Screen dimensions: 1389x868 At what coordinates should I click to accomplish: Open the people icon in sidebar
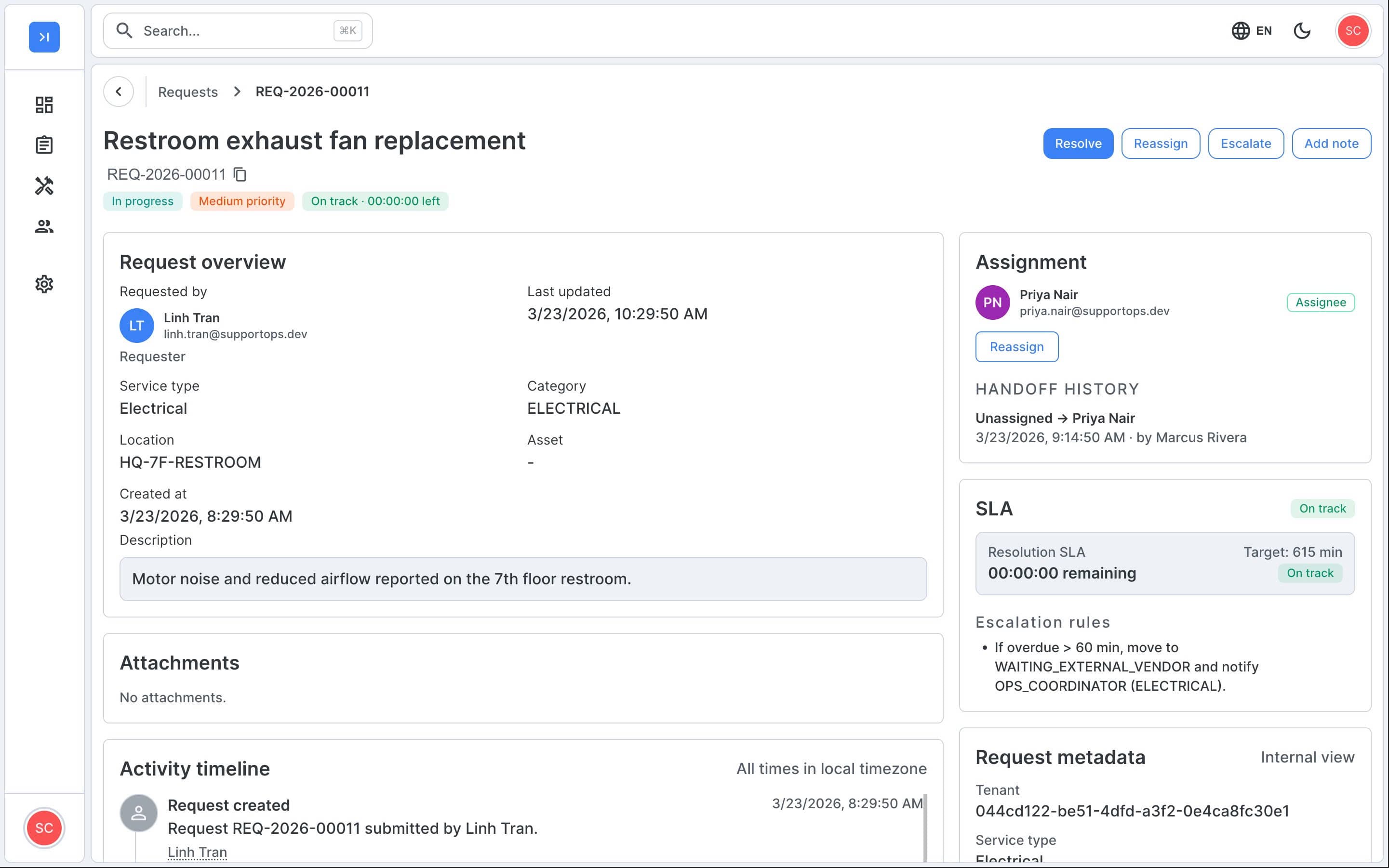[44, 226]
